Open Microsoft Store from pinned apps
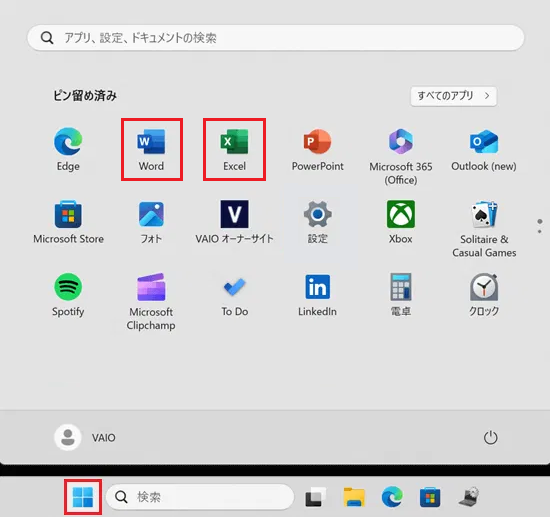This screenshot has height=517, width=550. (x=68, y=222)
